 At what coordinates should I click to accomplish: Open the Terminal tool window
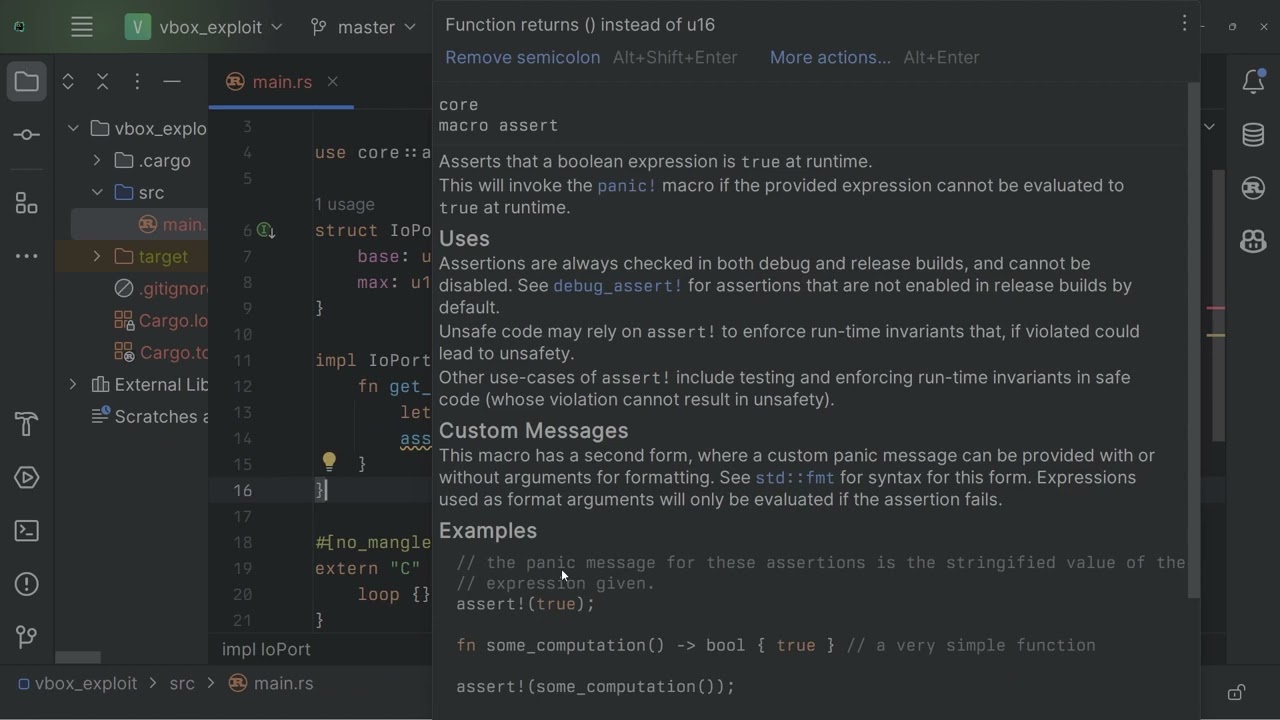tap(27, 531)
